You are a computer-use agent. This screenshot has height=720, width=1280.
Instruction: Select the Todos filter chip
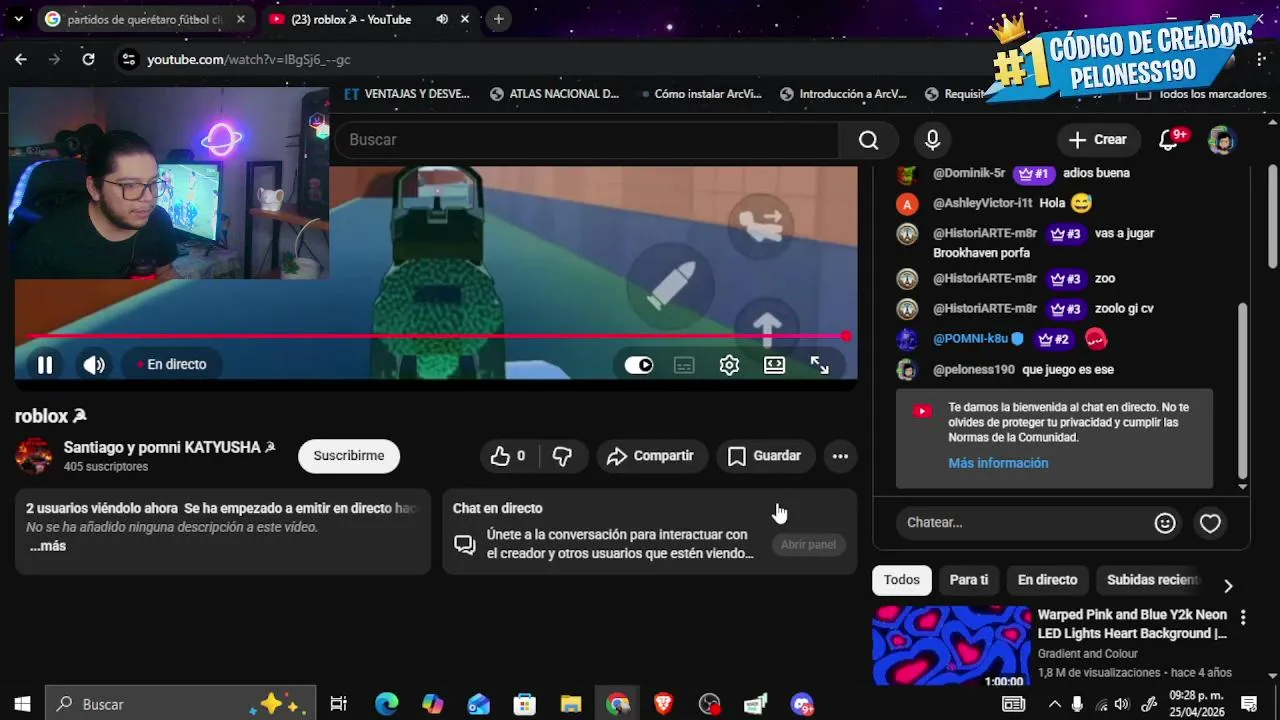901,580
